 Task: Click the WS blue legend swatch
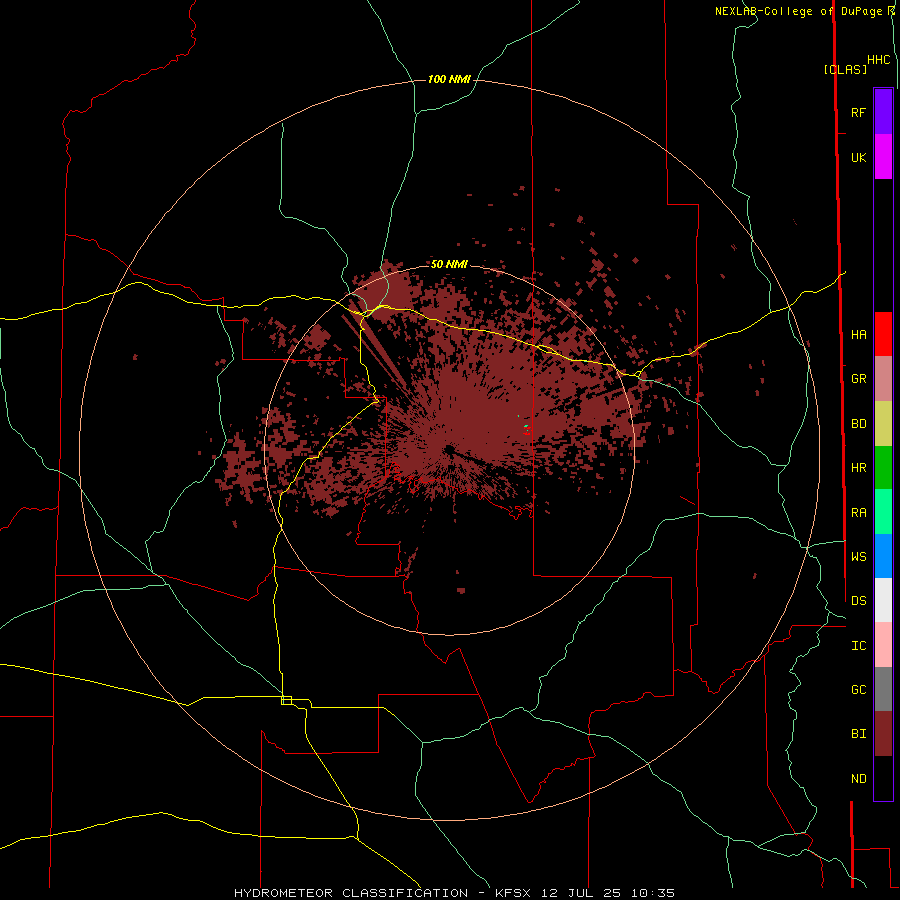(883, 556)
